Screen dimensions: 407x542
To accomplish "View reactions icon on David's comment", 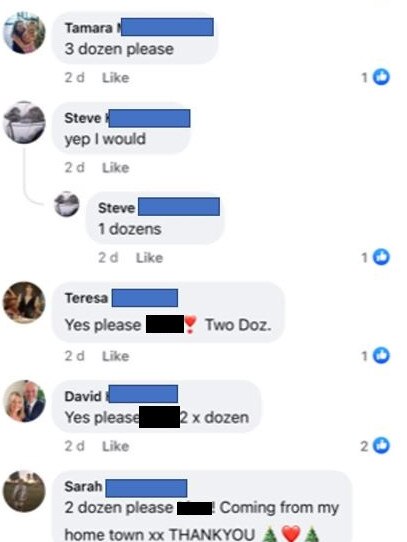I will pos(381,445).
